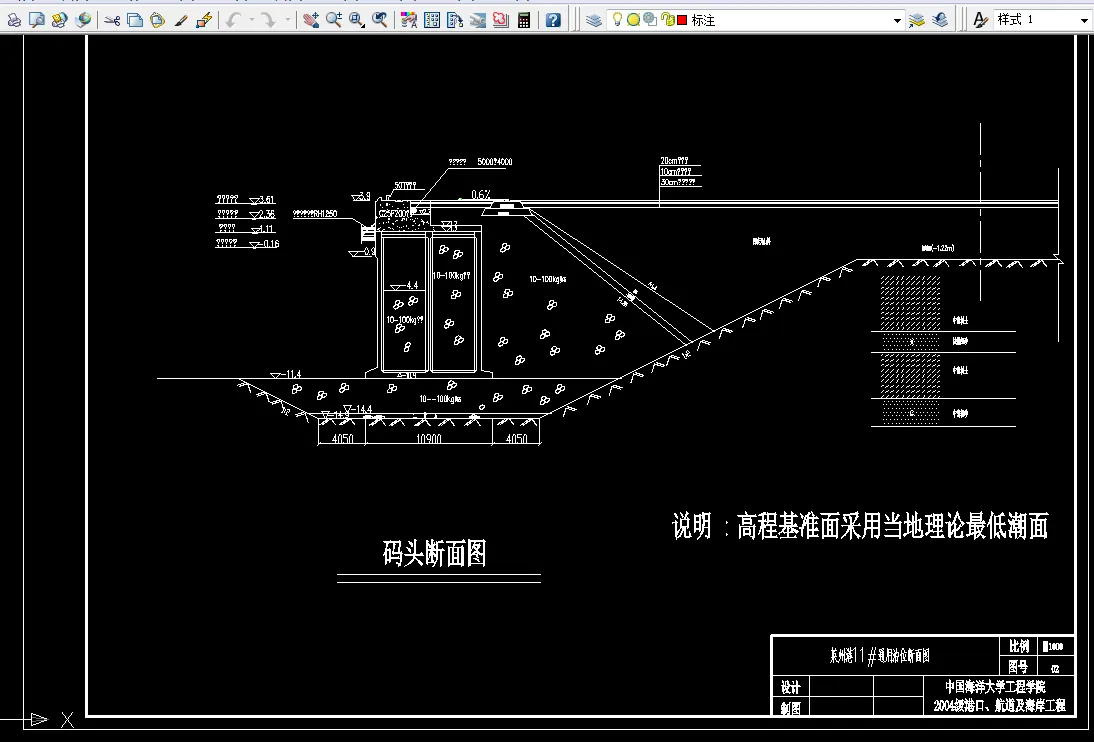Click the Print icon to plot drawing

click(14, 18)
